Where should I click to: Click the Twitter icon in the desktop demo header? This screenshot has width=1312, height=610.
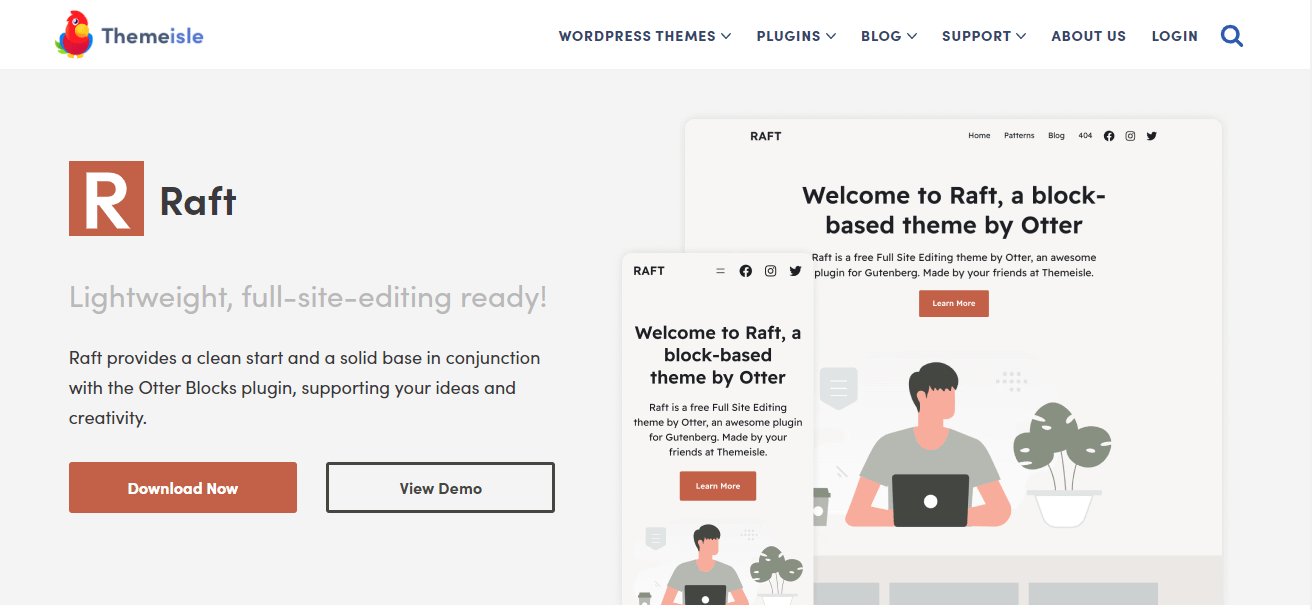[x=1151, y=135]
